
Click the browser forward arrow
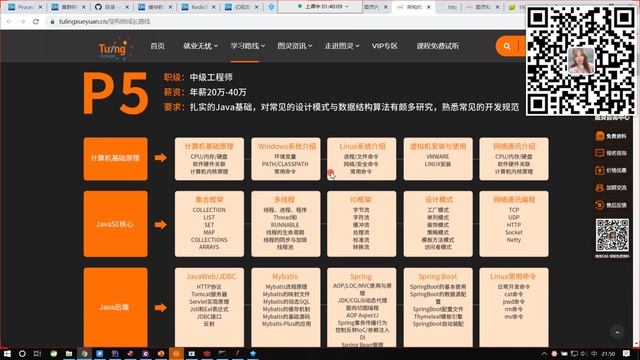click(22, 21)
